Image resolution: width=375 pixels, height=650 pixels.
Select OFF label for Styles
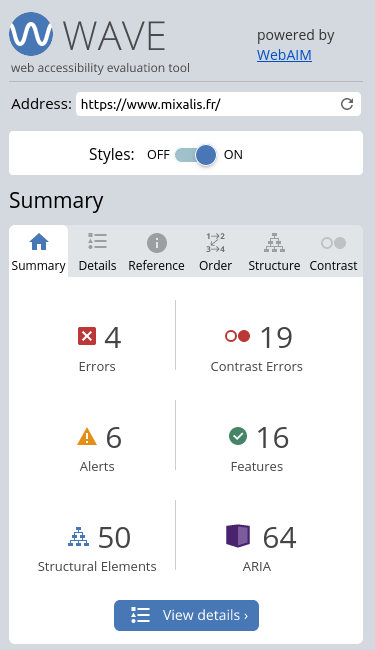point(158,155)
